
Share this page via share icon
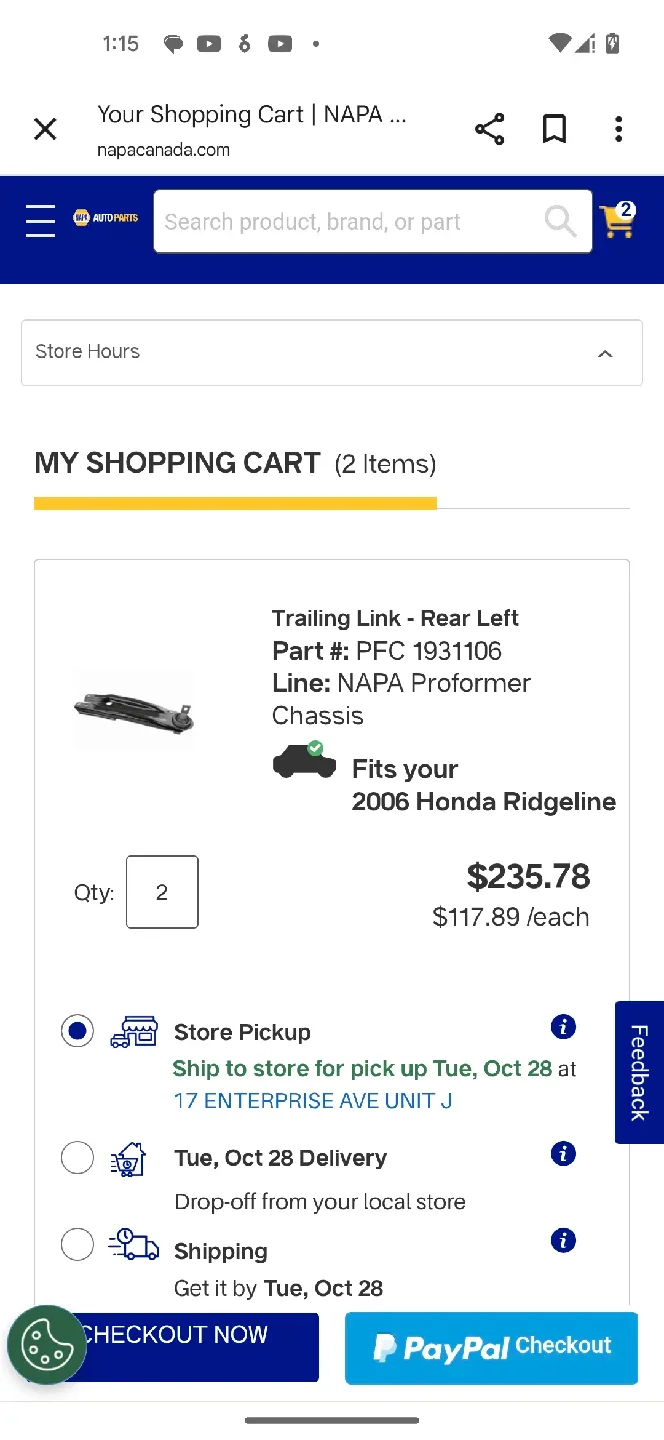[489, 129]
